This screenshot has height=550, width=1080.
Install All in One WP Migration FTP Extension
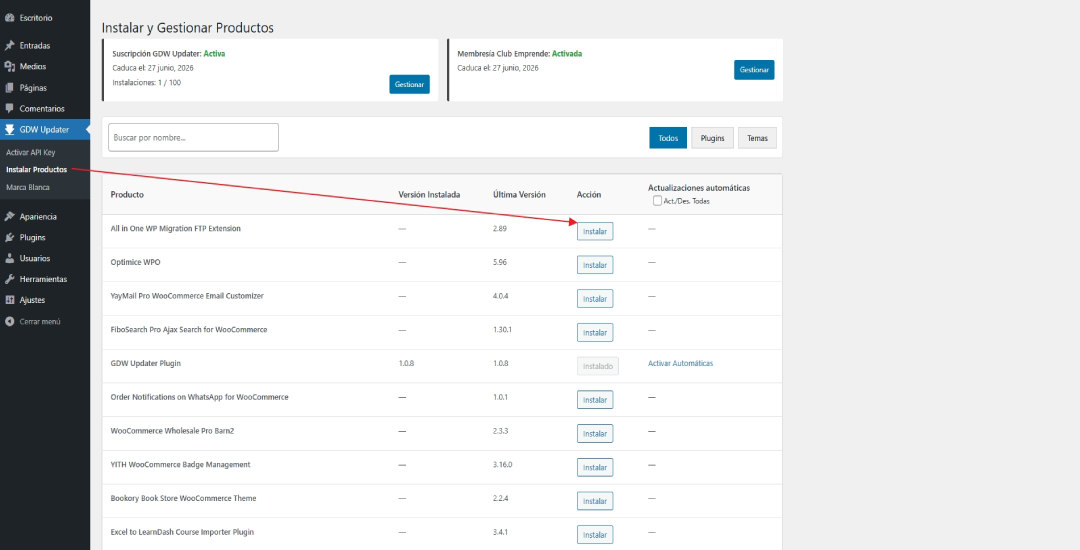pos(595,232)
